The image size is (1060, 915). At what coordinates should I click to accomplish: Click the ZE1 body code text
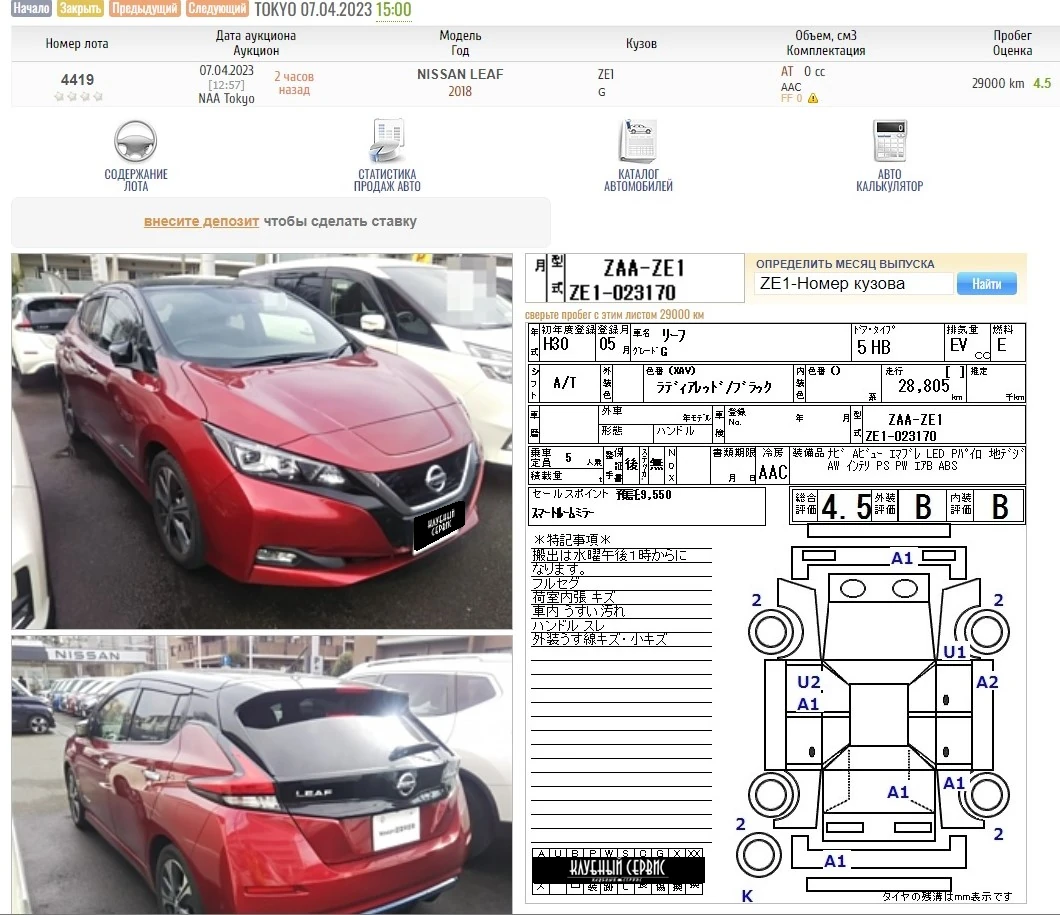click(x=606, y=74)
